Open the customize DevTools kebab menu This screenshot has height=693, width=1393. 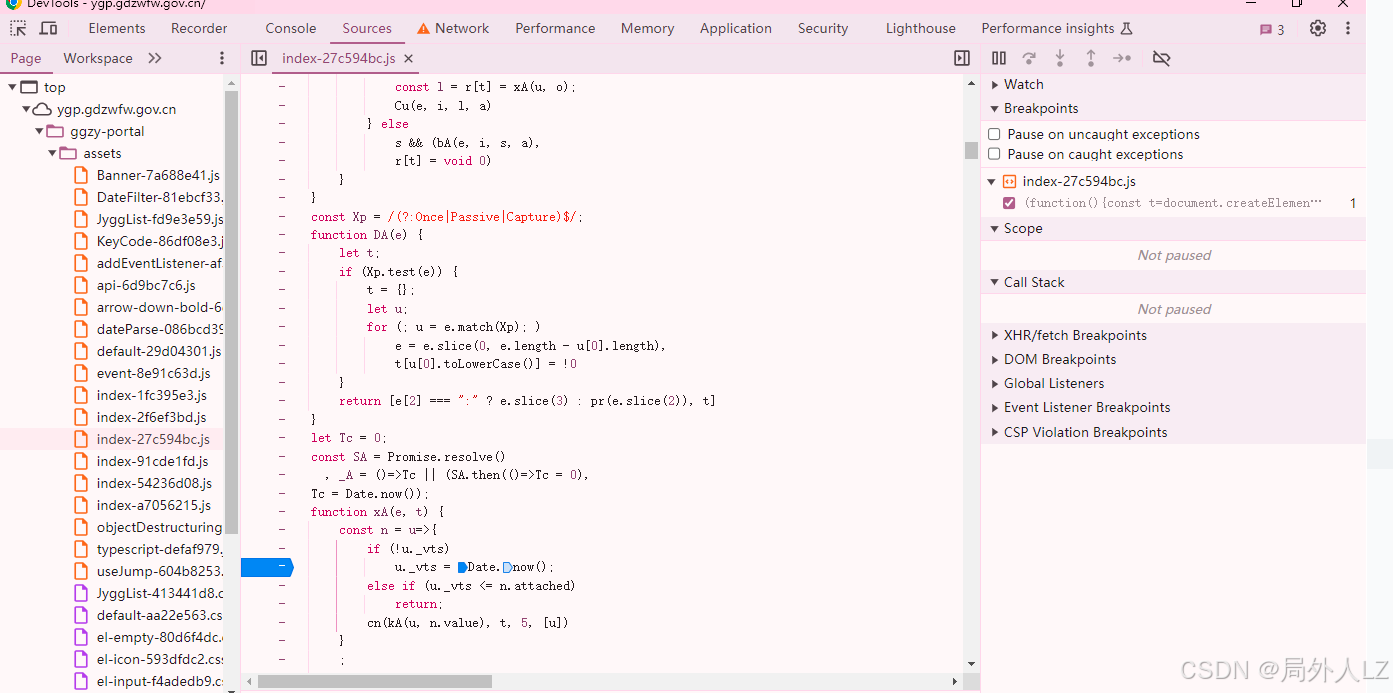click(x=1348, y=28)
